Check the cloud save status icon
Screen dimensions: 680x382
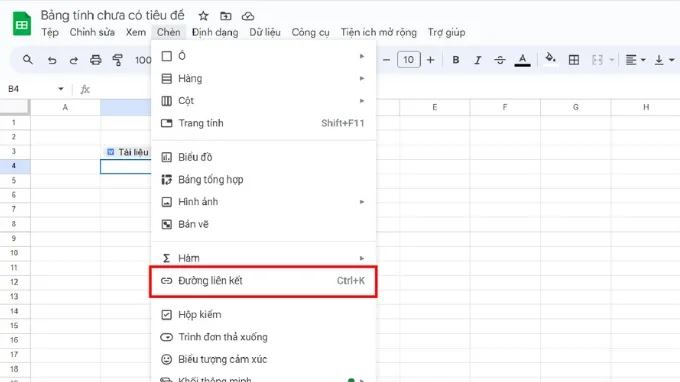pos(248,16)
